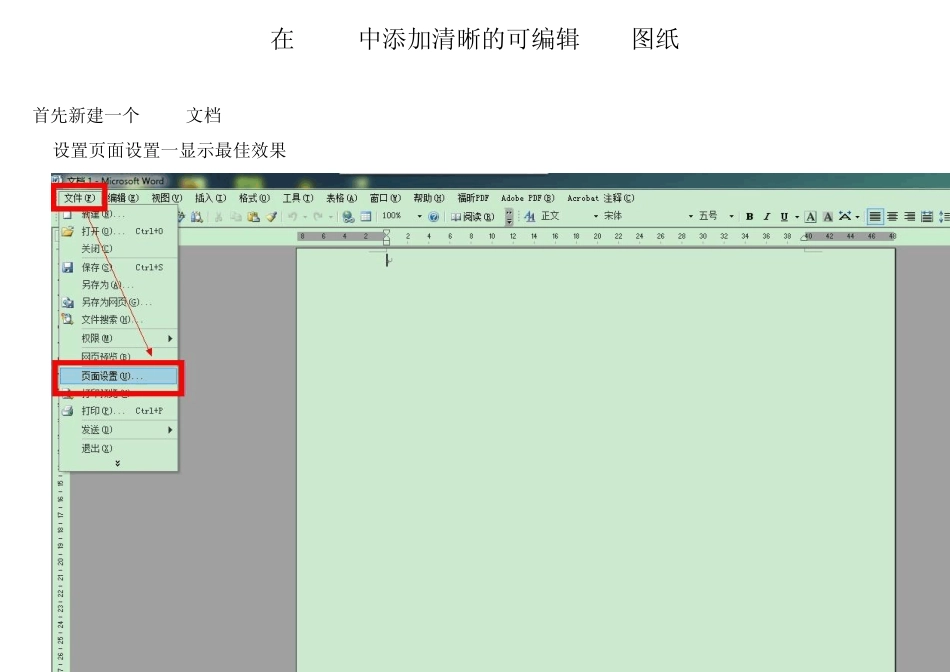Choose 网页预览 (Web Page Preview) entry
Viewport: 950px width, 672px height.
pos(119,356)
